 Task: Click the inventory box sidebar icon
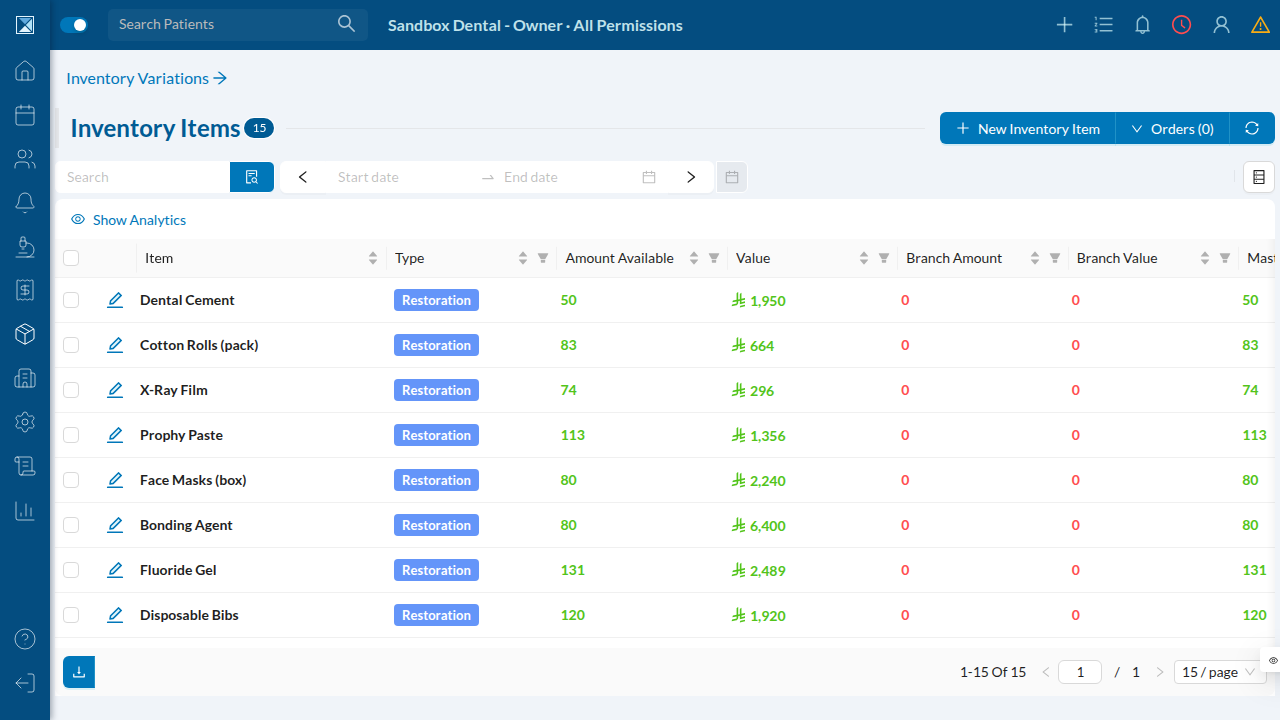tap(25, 334)
